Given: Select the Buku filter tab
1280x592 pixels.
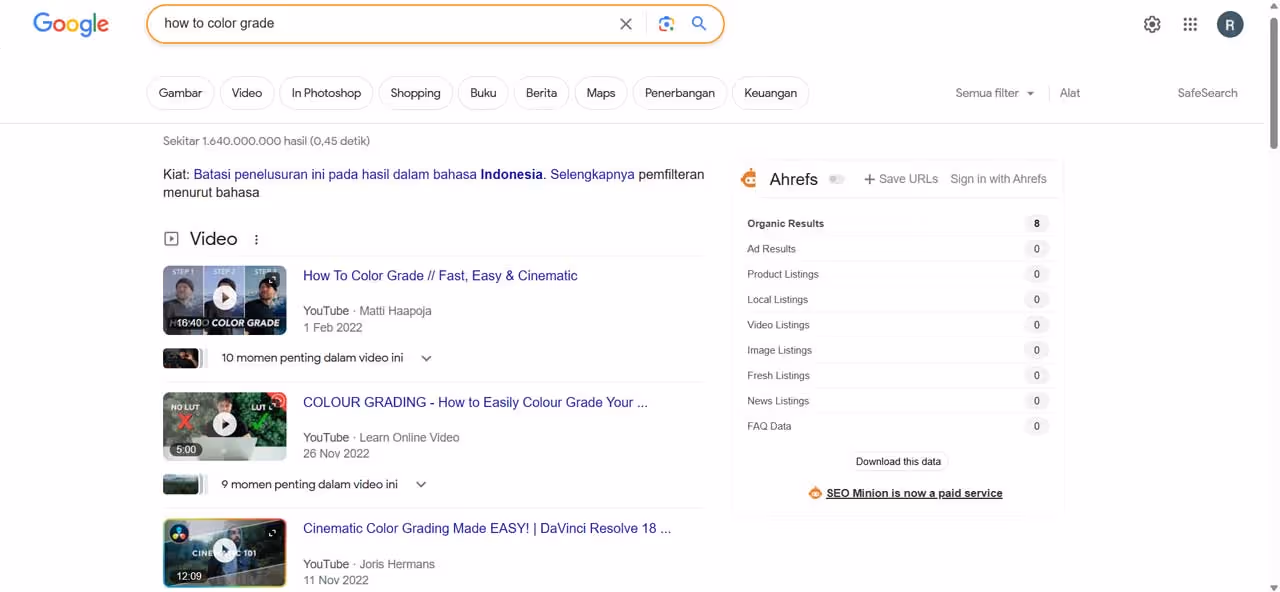Looking at the screenshot, I should [483, 93].
